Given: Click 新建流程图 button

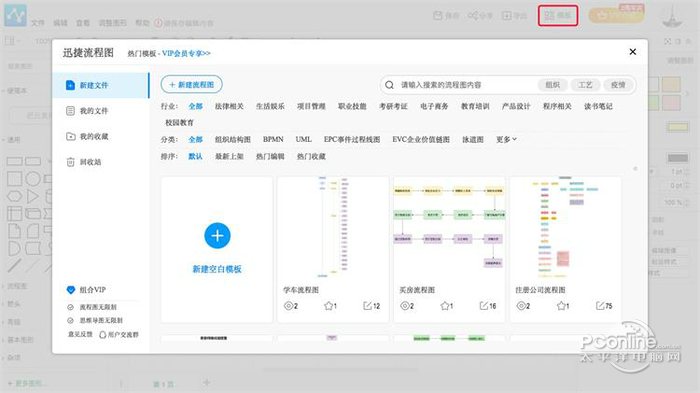Looking at the screenshot, I should [192, 84].
